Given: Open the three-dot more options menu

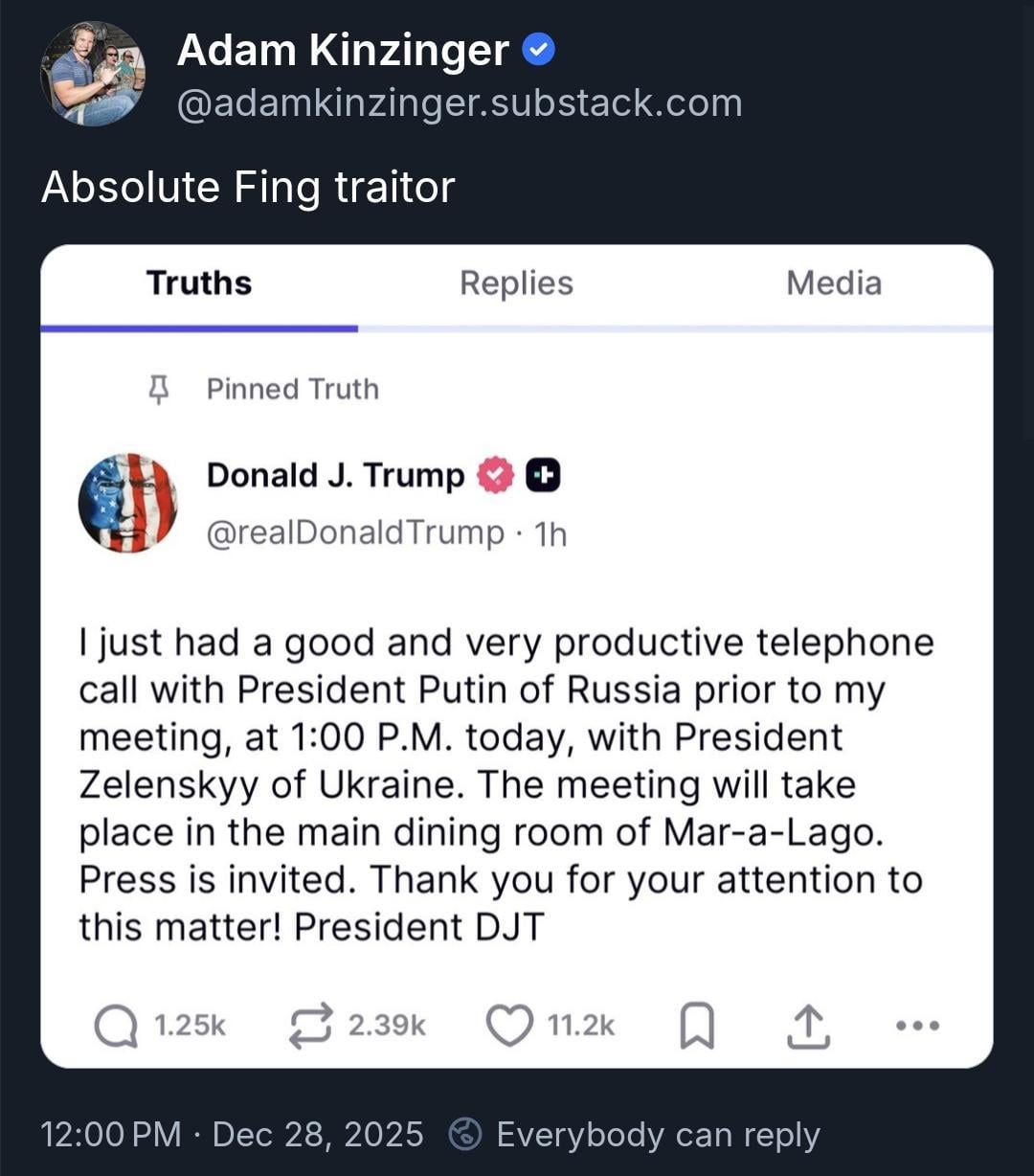Looking at the screenshot, I should [x=918, y=1026].
